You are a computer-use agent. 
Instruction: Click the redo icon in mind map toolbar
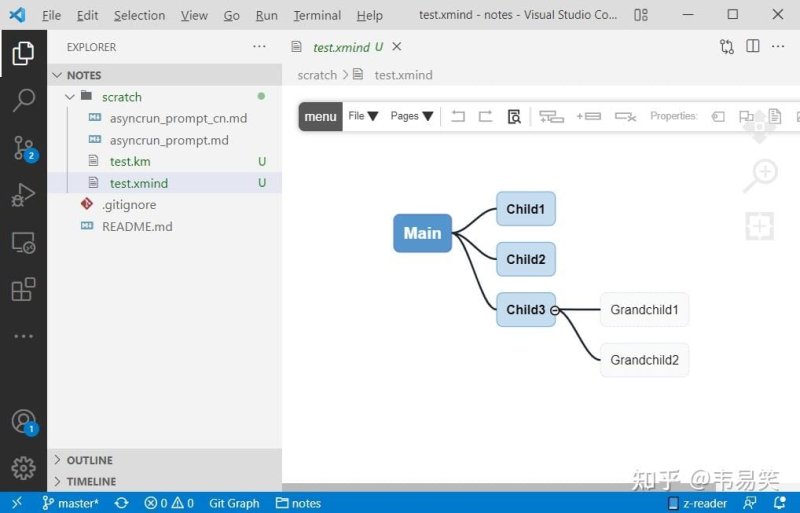(485, 116)
